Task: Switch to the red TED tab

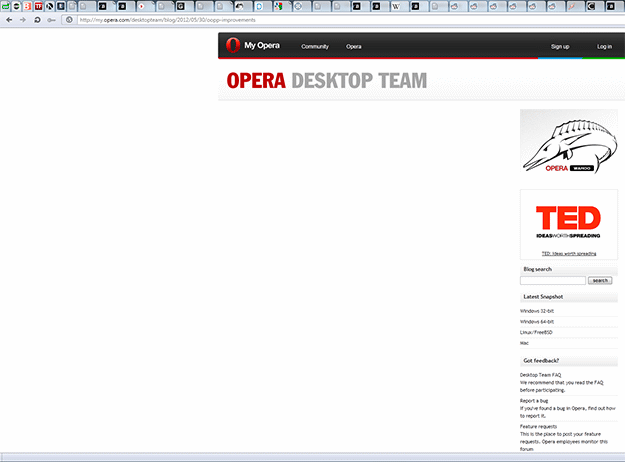Action: [37, 6]
